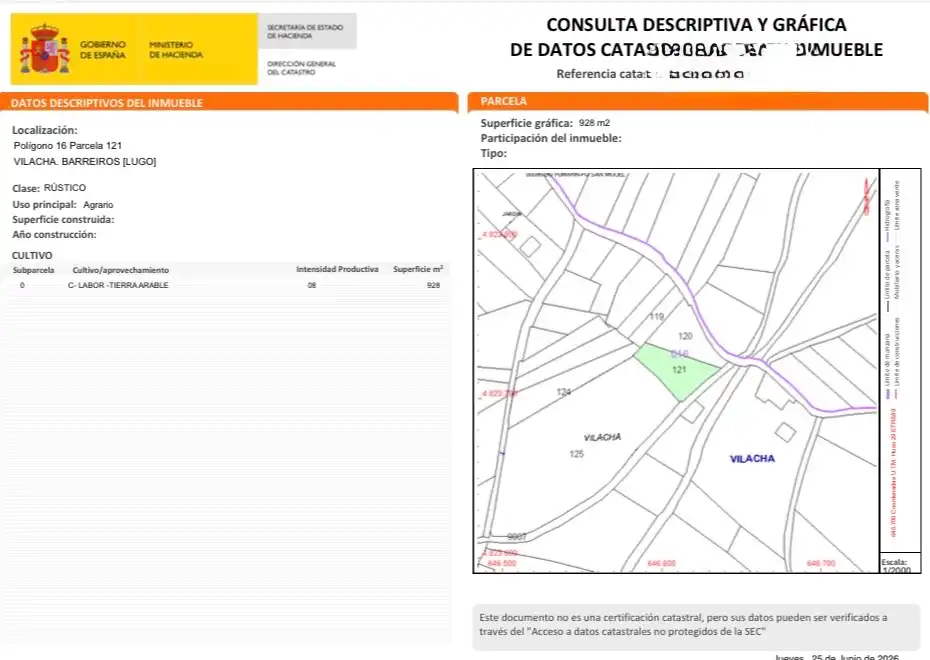Click parcel number 125 on map

pyautogui.click(x=577, y=454)
